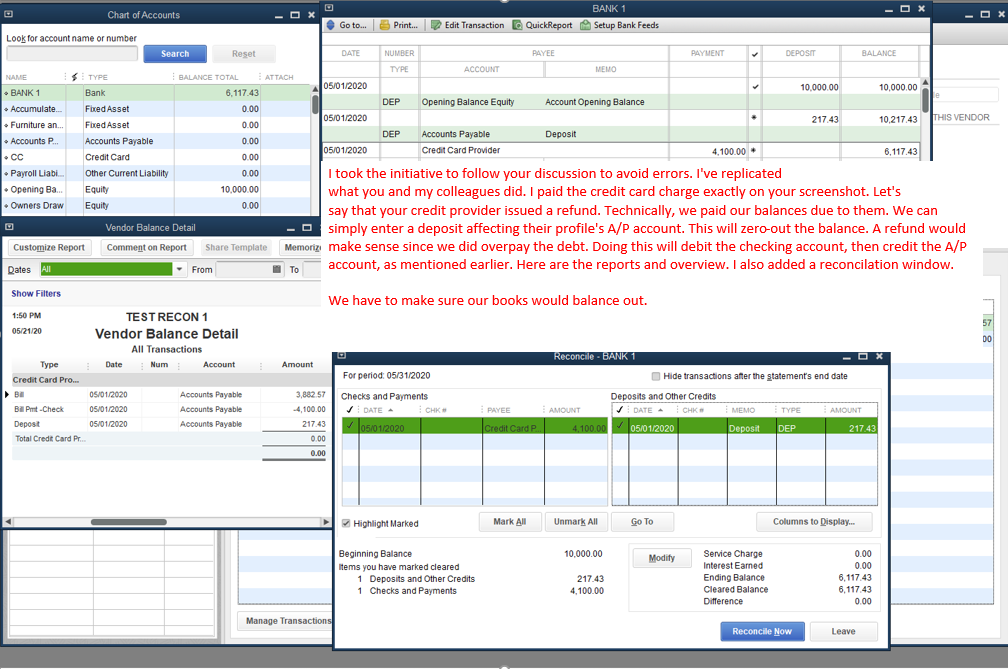Click the Memorize button in report toolbar
The height and width of the screenshot is (669, 1008).
(x=301, y=247)
